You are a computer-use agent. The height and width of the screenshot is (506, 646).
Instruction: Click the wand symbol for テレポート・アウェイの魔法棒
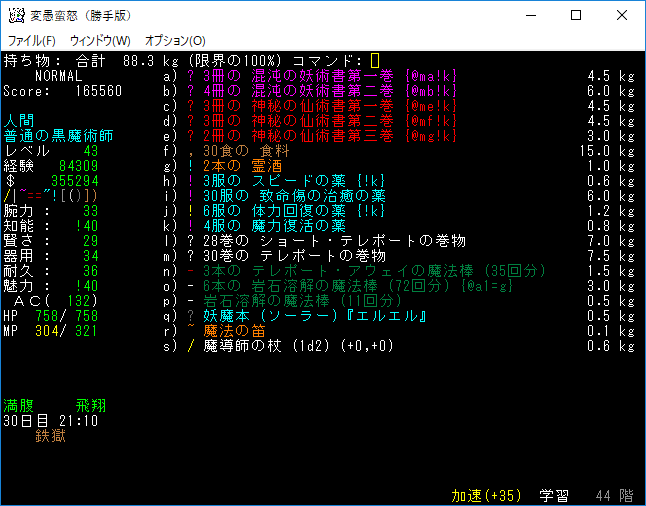coord(191,271)
